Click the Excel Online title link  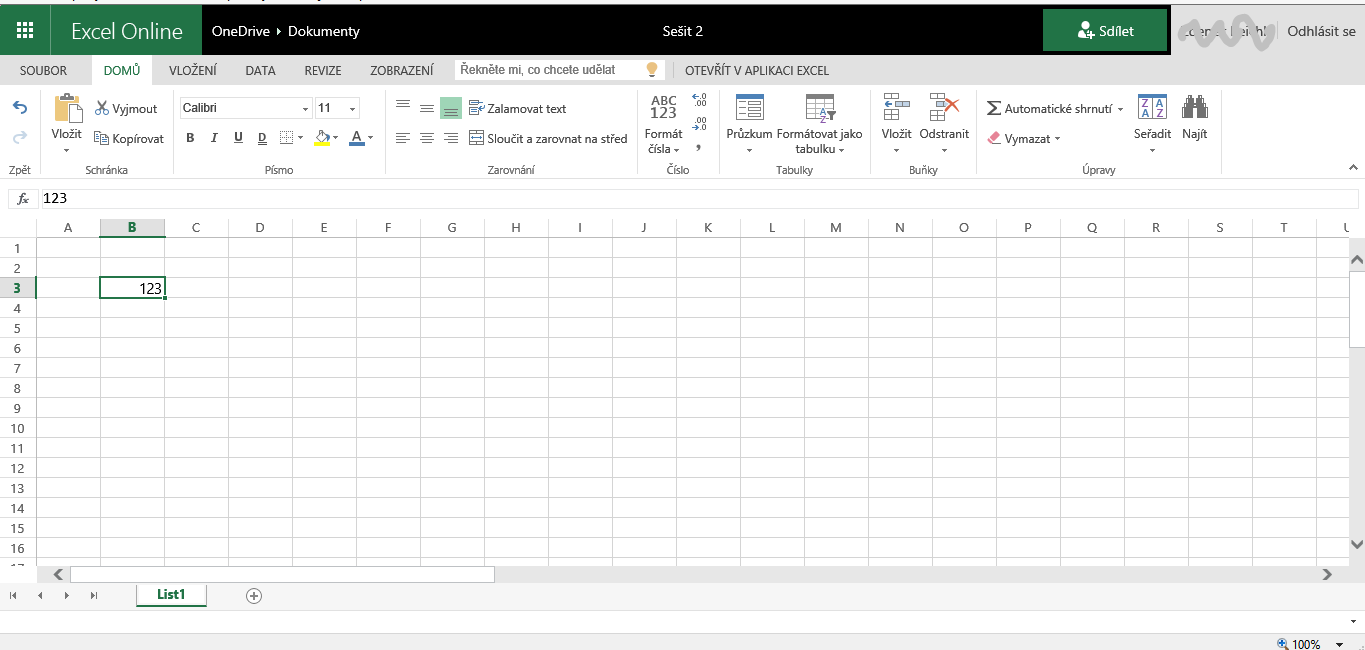[127, 31]
